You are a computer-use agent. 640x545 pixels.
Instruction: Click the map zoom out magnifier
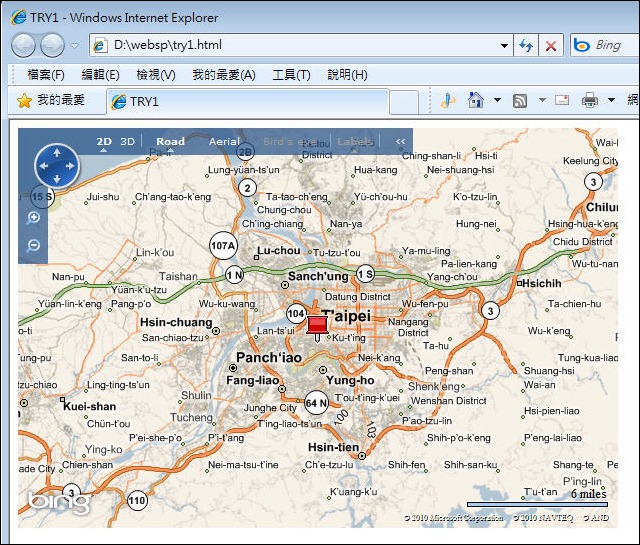tap(33, 246)
